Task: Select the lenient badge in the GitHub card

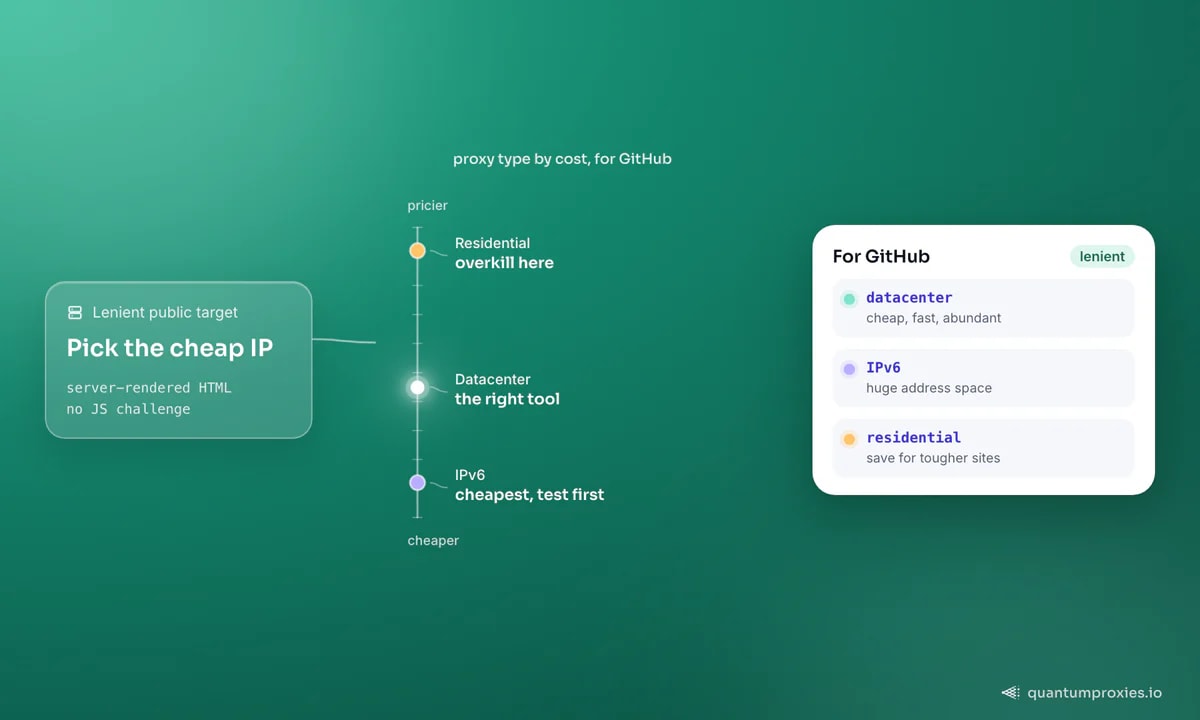Action: click(x=1102, y=257)
